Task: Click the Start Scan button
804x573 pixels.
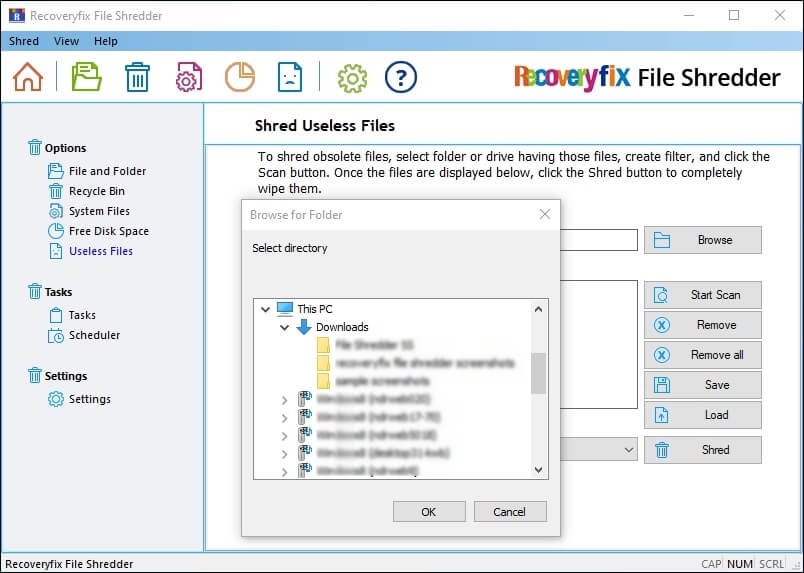Action: click(703, 295)
